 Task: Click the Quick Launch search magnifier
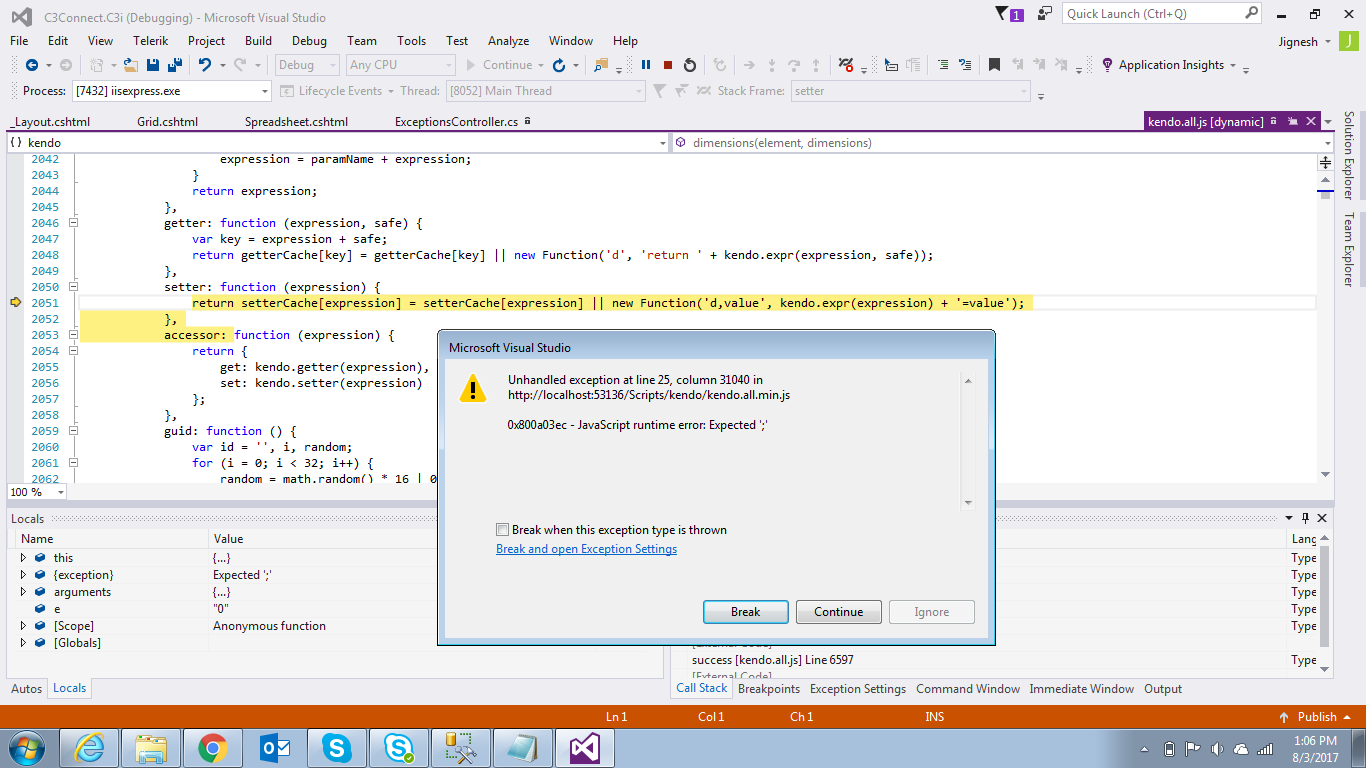tap(1252, 14)
